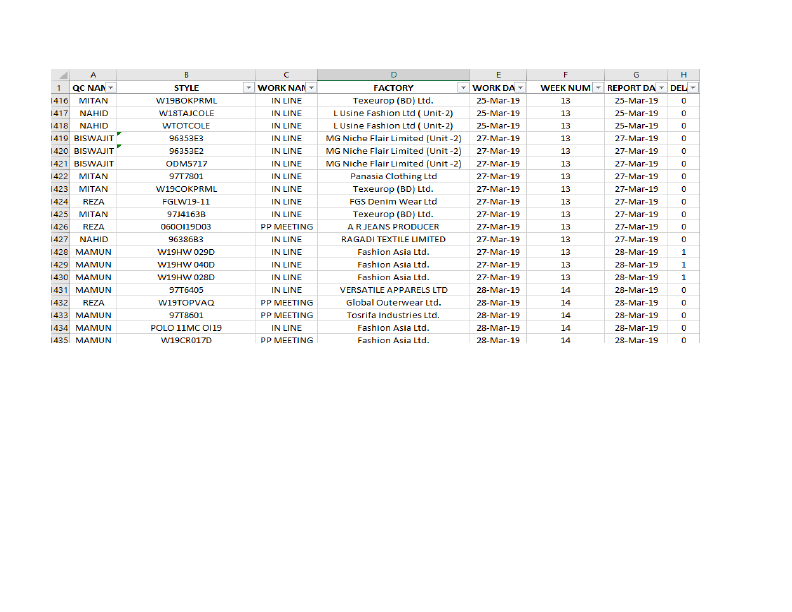
Task: Click the Select All corner triangle
Action: 61,75
